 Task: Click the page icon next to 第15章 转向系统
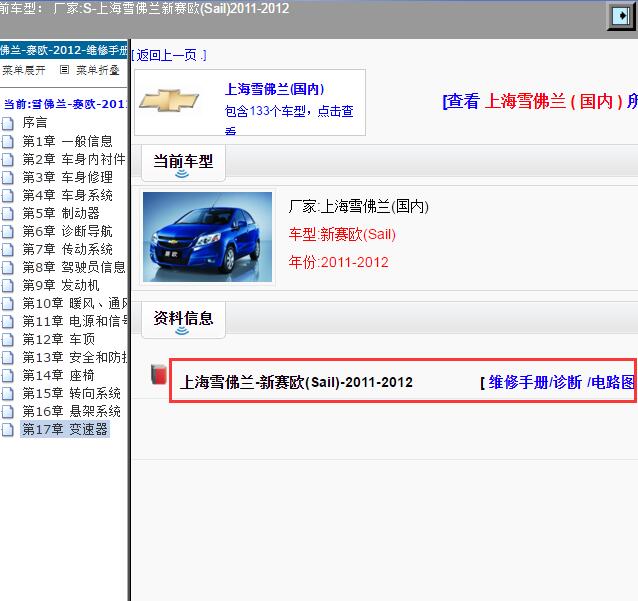(x=8, y=393)
